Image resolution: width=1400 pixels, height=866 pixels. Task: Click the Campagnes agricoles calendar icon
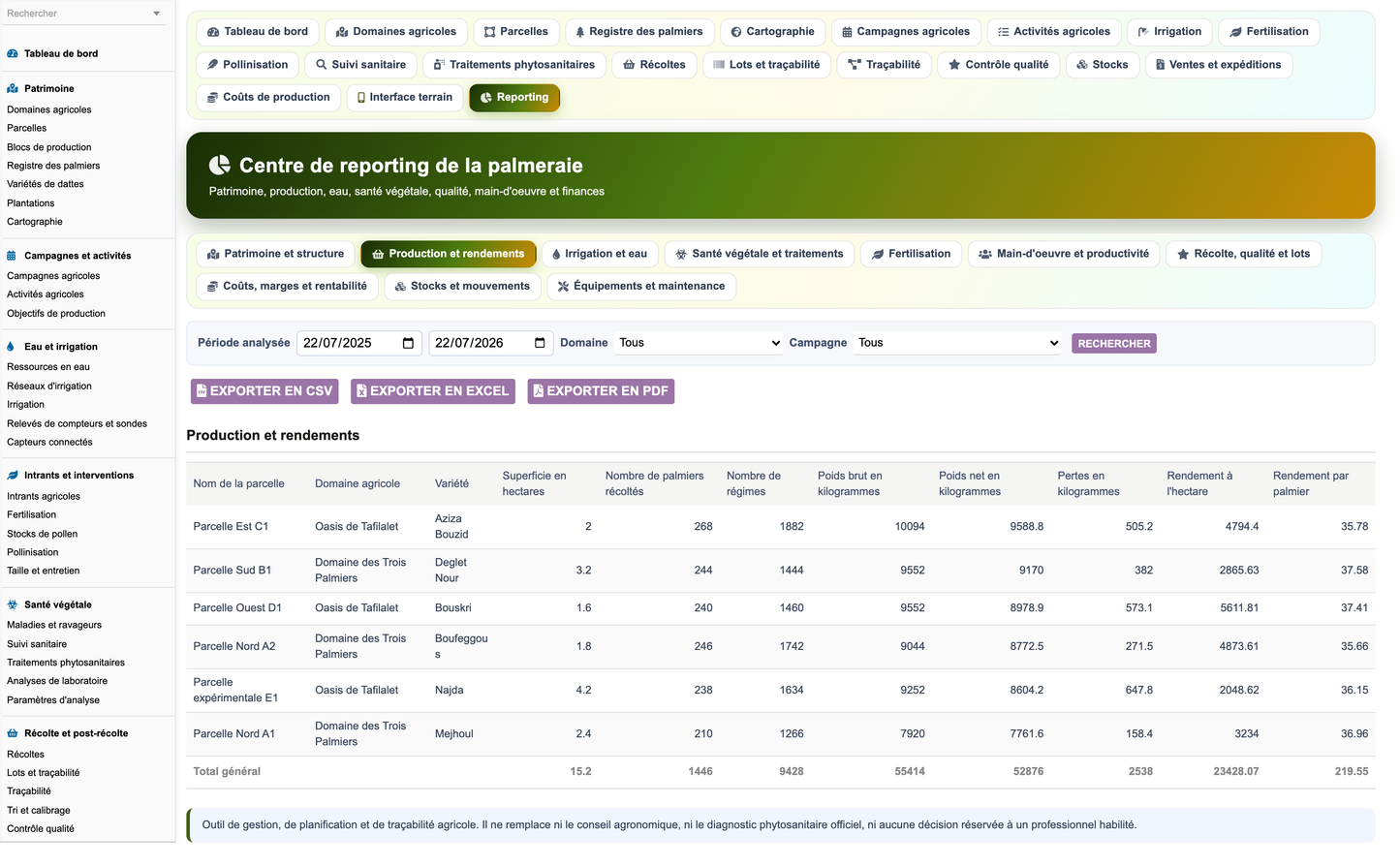pos(847,32)
